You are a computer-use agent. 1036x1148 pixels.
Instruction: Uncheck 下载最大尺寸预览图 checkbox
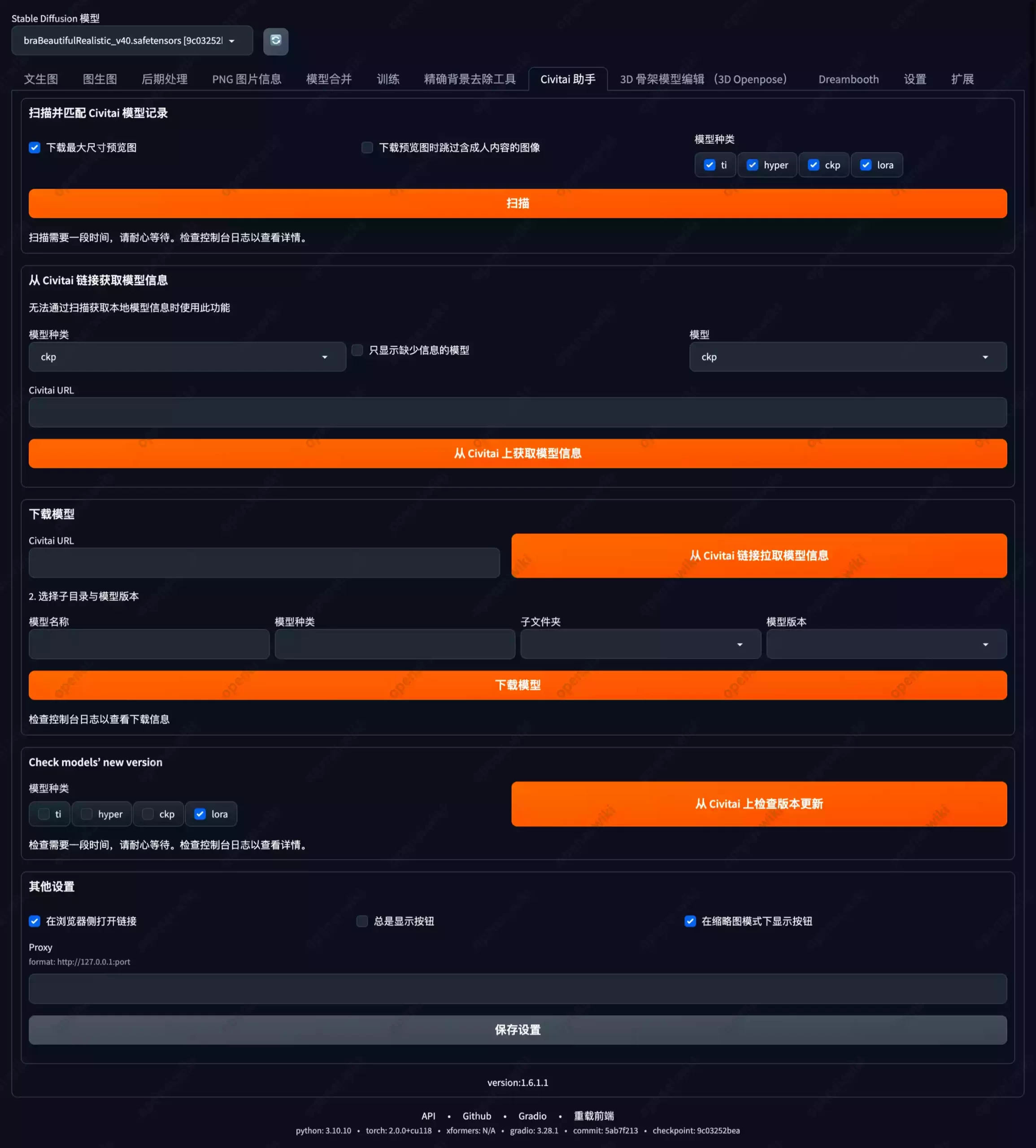point(35,148)
